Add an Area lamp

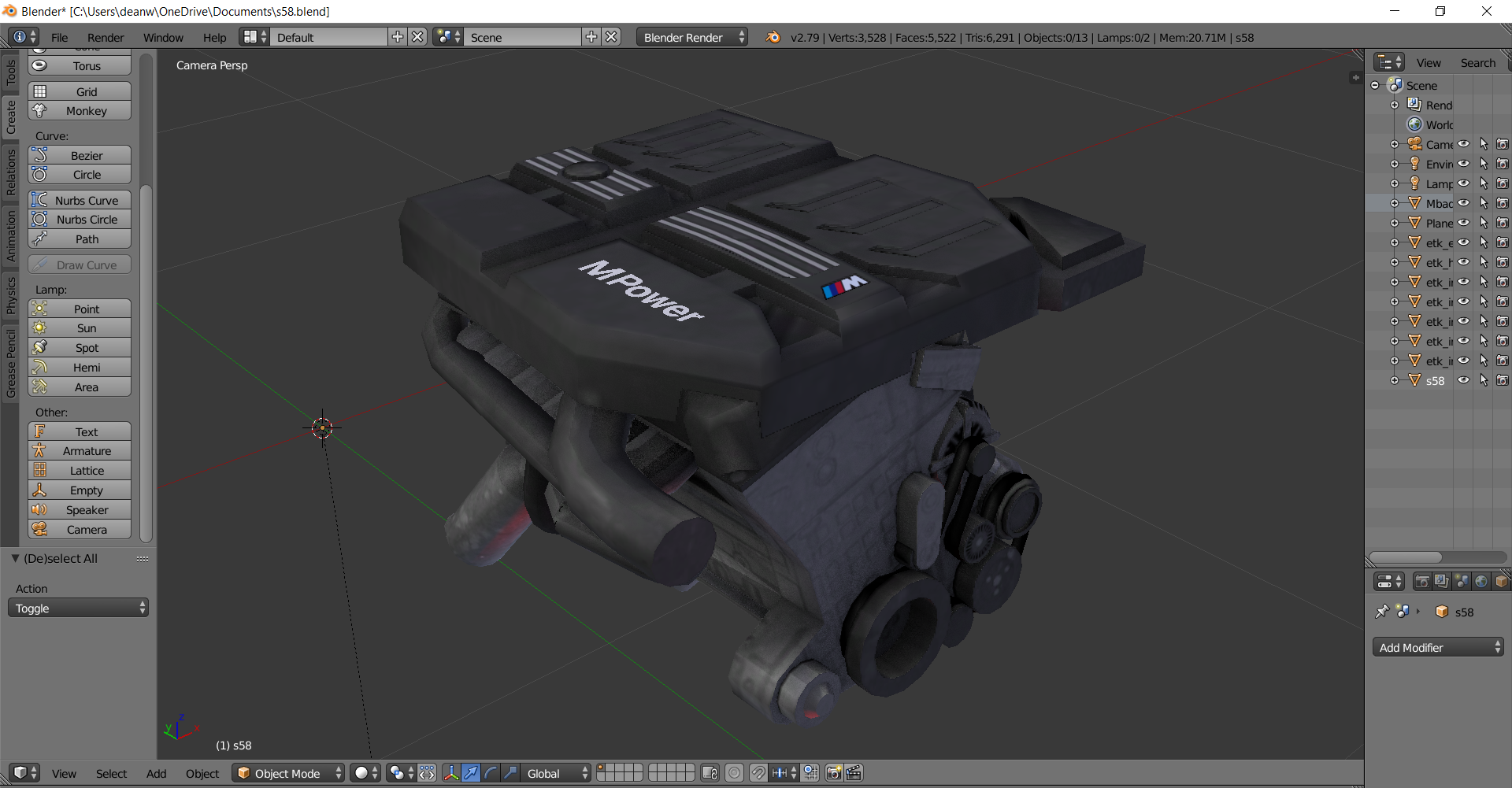[x=80, y=387]
